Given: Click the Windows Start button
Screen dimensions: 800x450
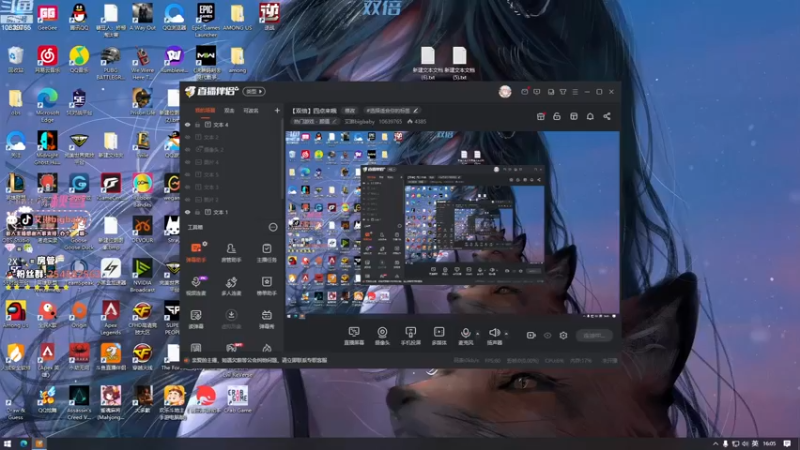Looking at the screenshot, I should point(7,444).
